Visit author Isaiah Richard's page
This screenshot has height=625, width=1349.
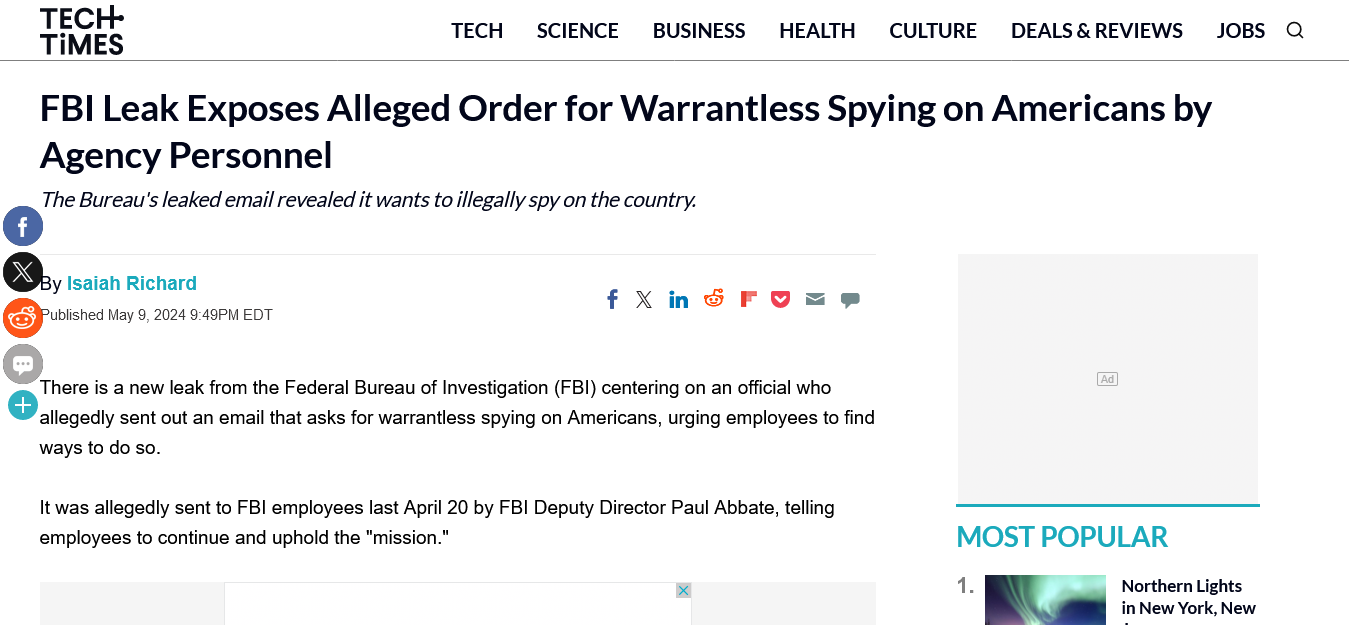click(132, 283)
